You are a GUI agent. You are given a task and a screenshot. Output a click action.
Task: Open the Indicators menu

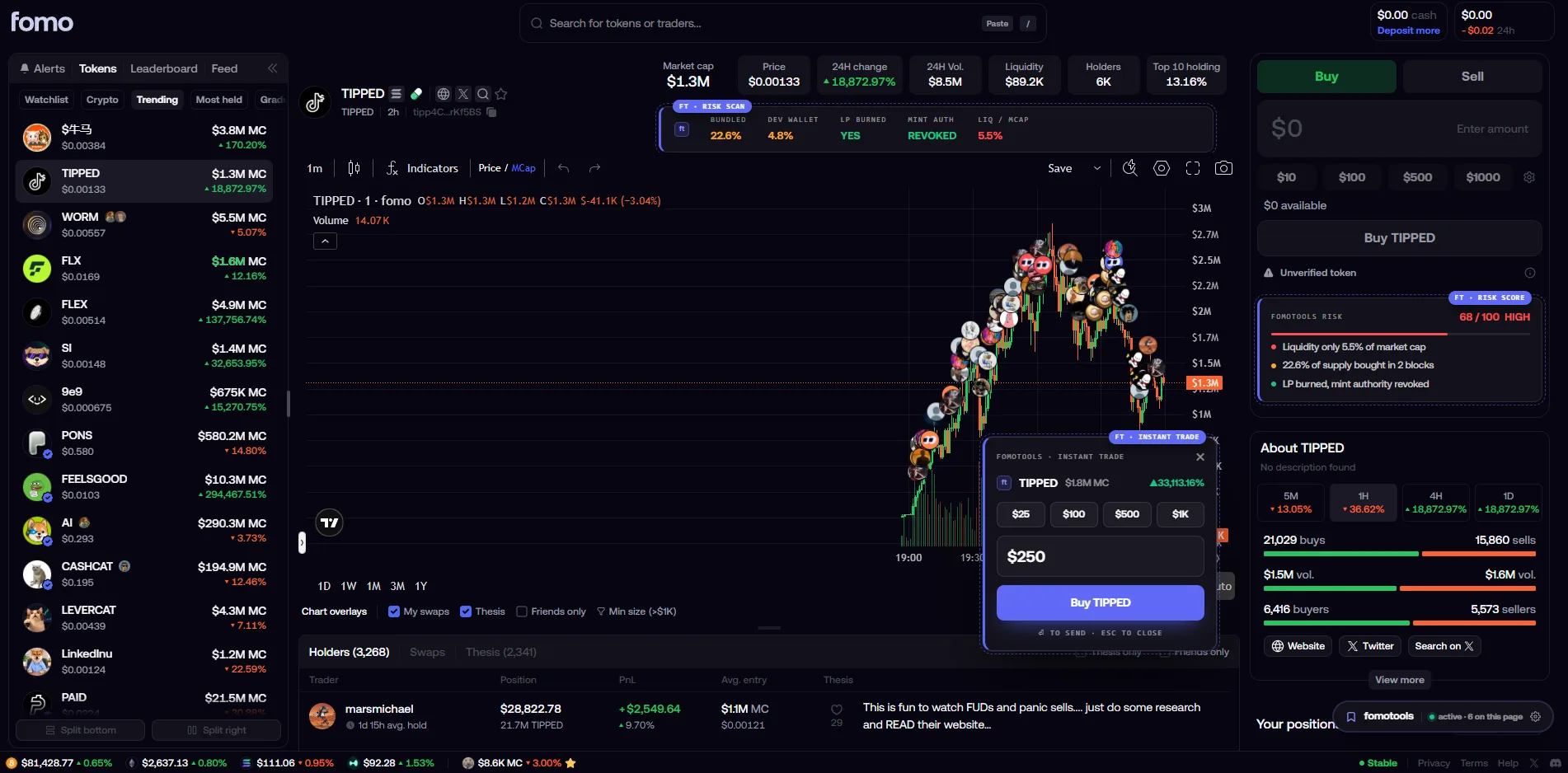(x=422, y=168)
